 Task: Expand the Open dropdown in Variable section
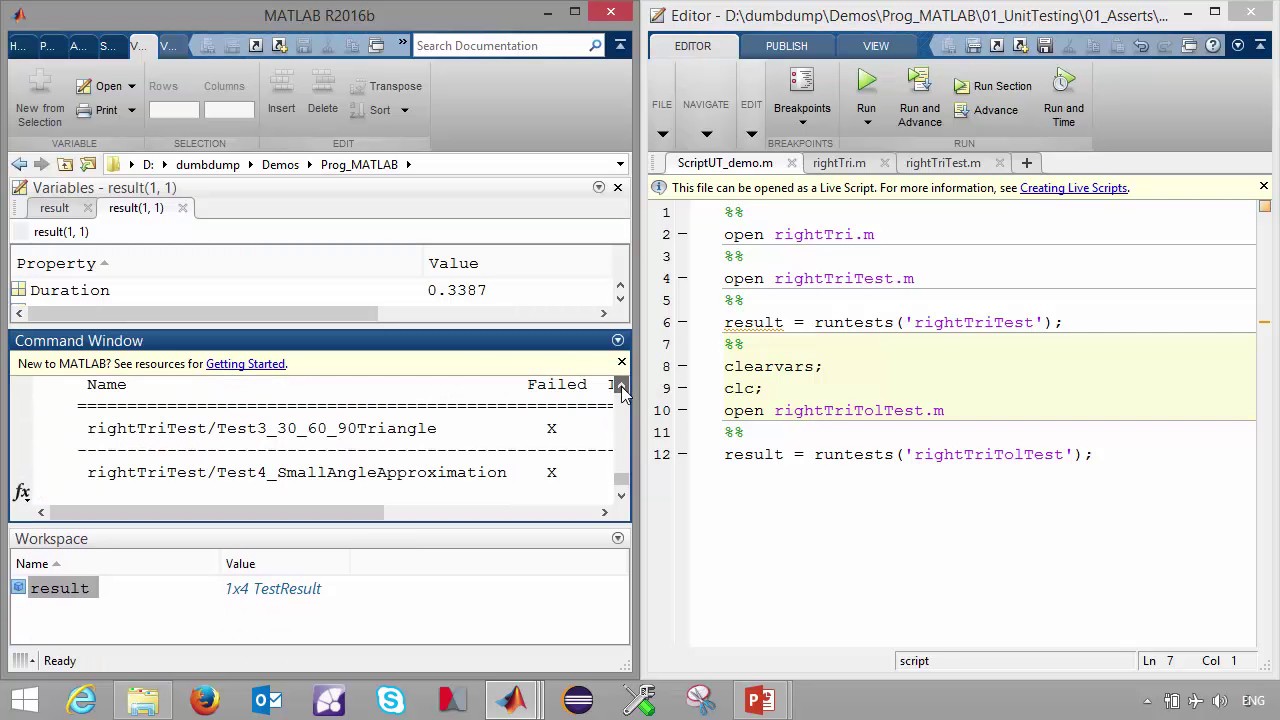pos(131,87)
